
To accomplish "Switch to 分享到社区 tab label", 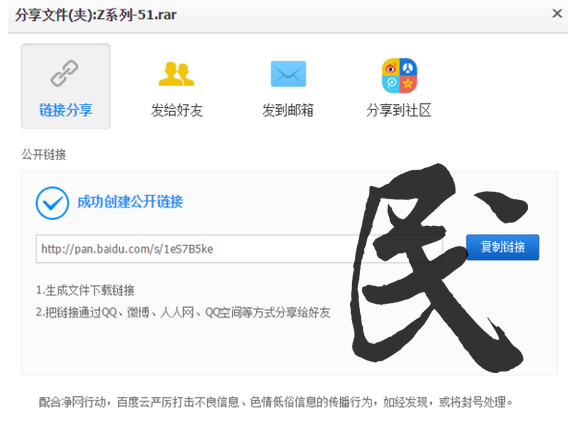I will (x=399, y=110).
